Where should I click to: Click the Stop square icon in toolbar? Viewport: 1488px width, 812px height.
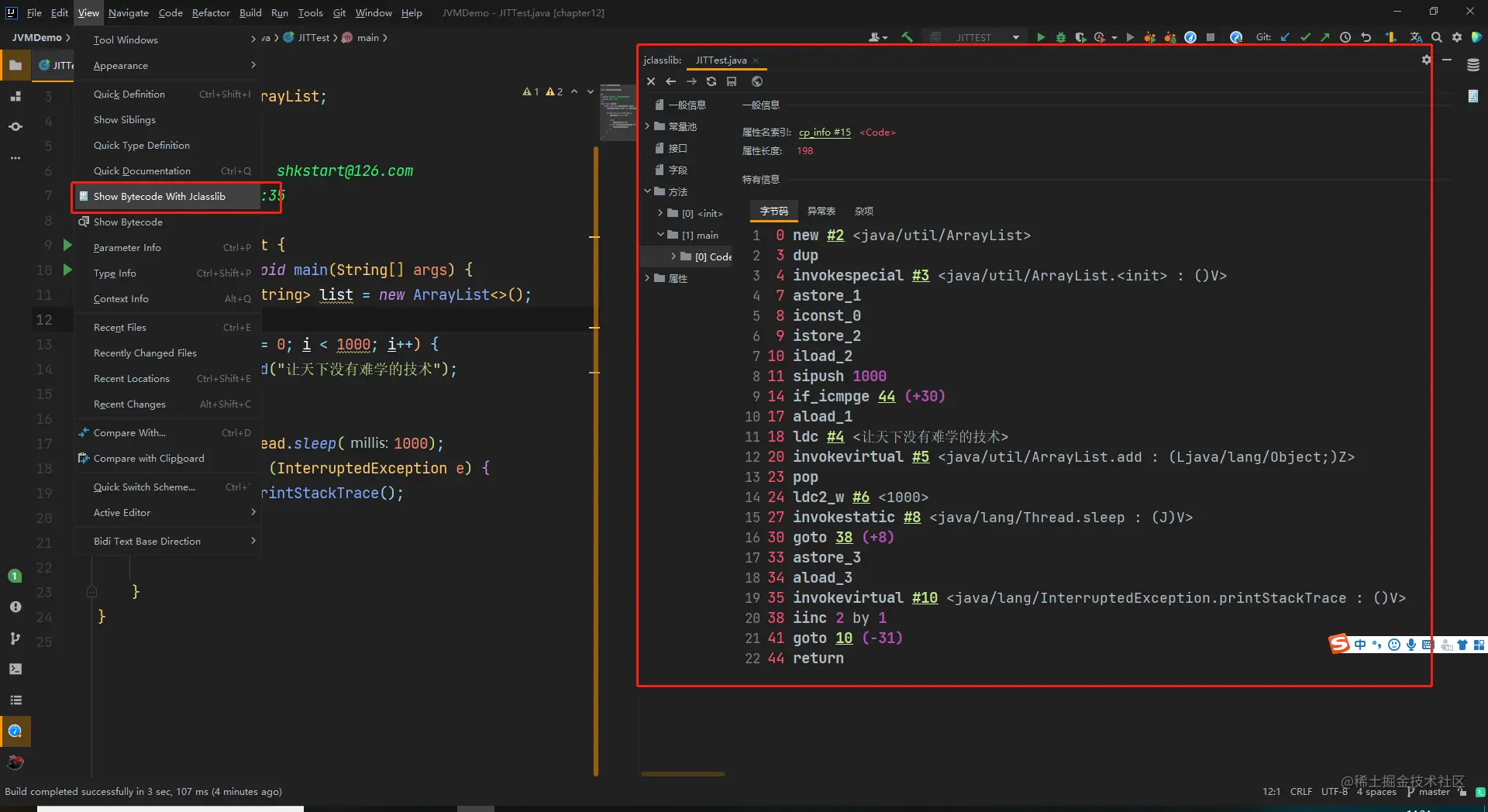[1211, 37]
